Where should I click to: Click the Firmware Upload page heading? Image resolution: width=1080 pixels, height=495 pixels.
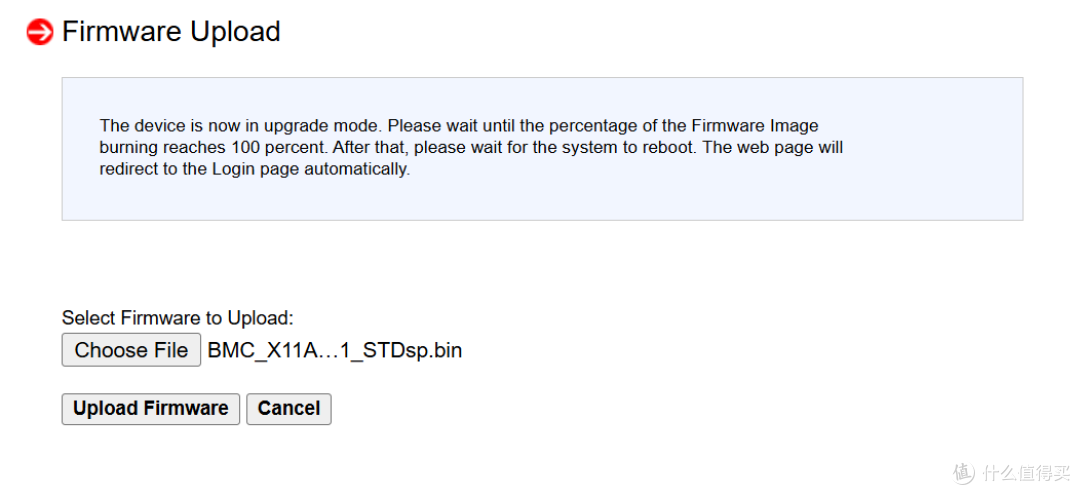pos(171,32)
